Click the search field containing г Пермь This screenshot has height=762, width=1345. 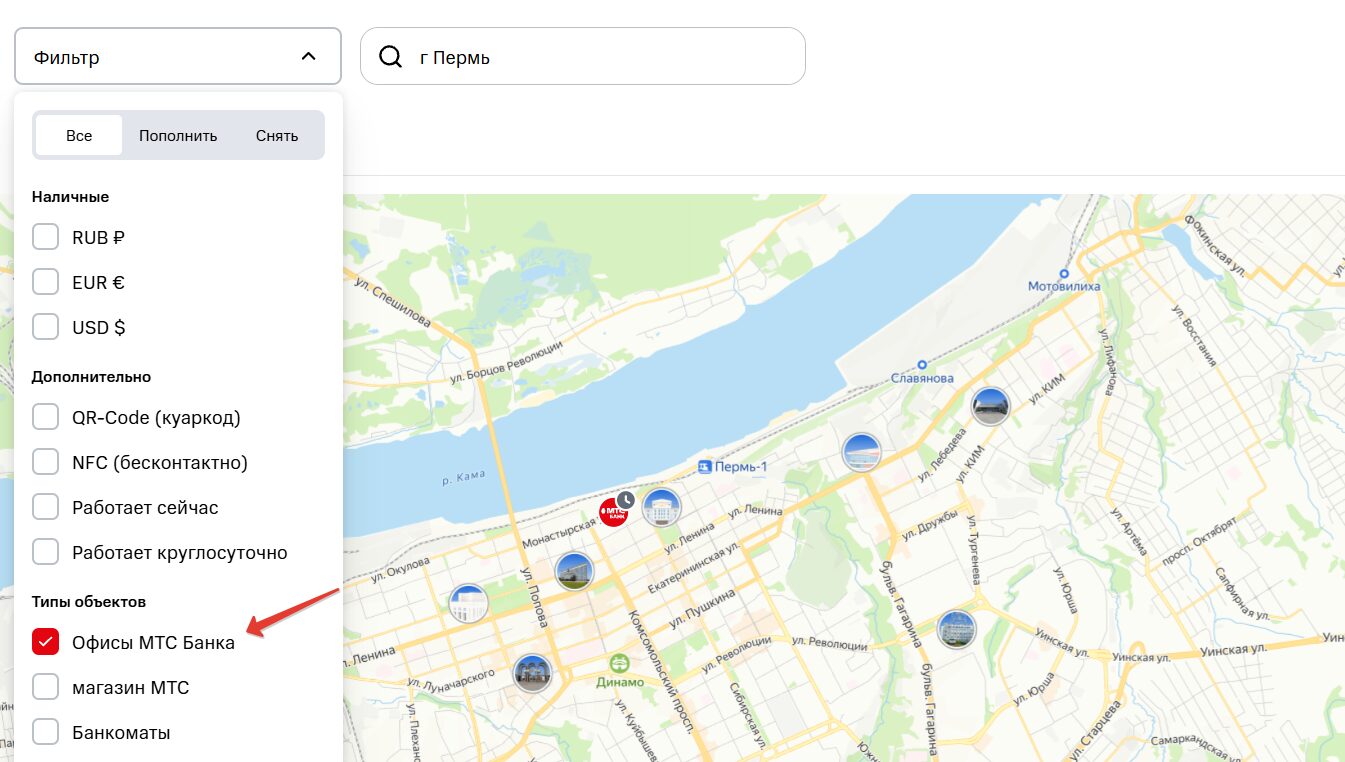click(582, 57)
